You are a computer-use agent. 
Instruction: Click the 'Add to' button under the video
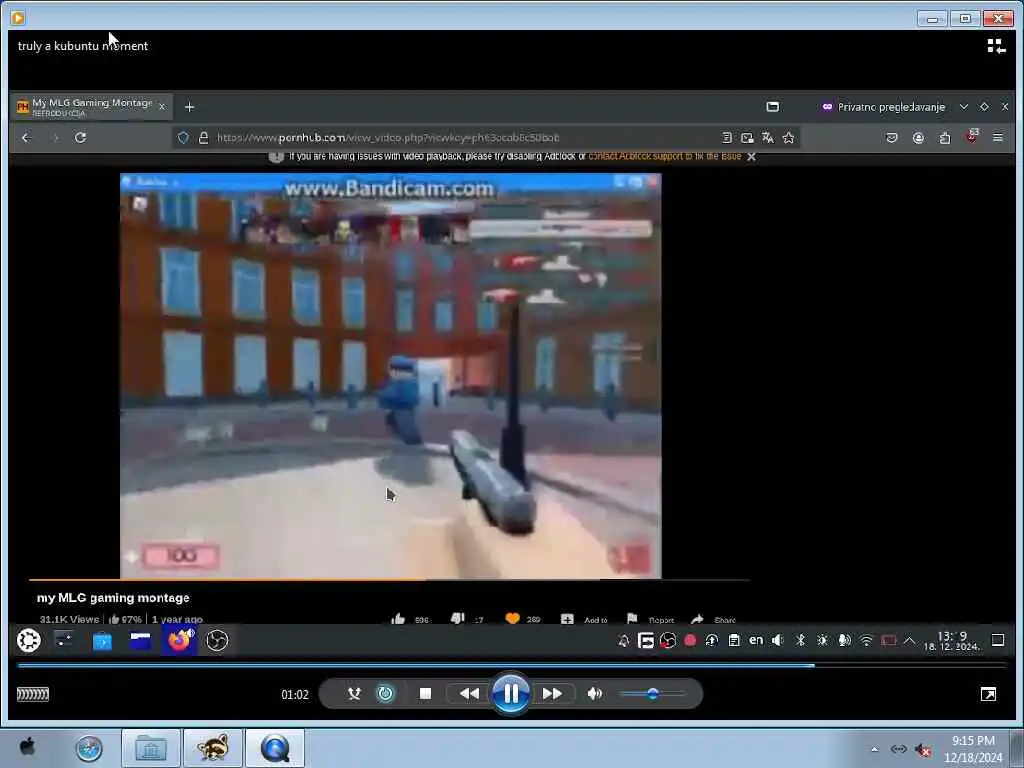(x=584, y=619)
